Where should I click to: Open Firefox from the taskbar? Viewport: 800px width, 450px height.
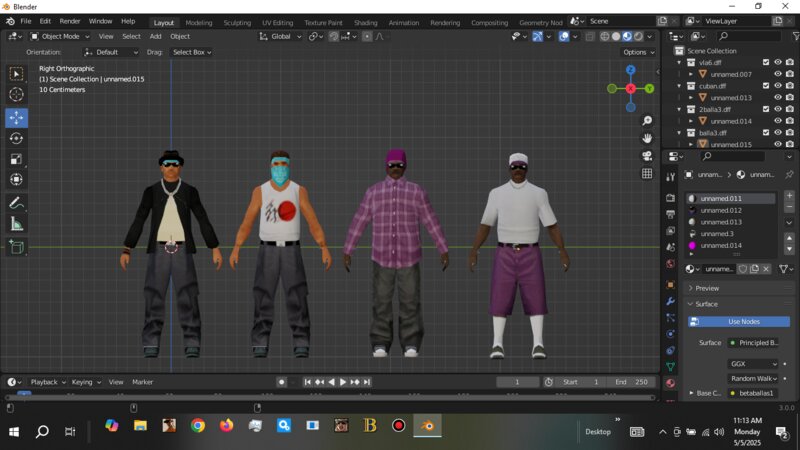(x=227, y=426)
